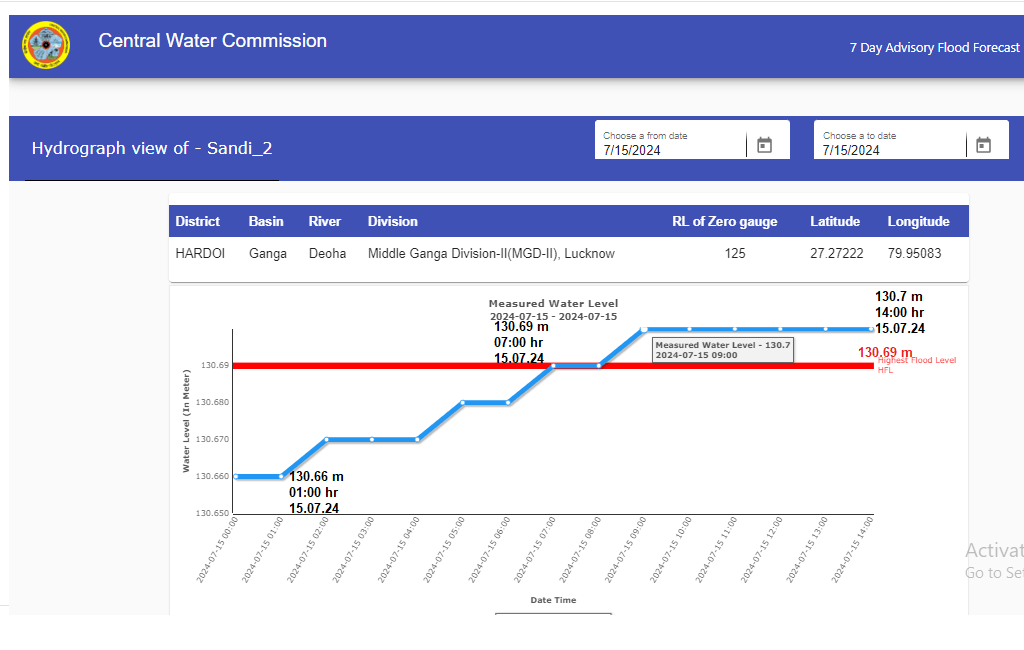Screen dimensions: 1024x650
Task: Click the 'Highest Flood Level HFL' label
Action: (916, 364)
